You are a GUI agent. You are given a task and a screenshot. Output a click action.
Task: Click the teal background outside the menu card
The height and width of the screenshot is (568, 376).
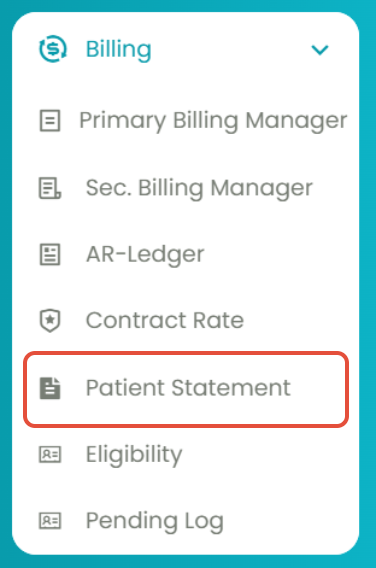[5, 284]
